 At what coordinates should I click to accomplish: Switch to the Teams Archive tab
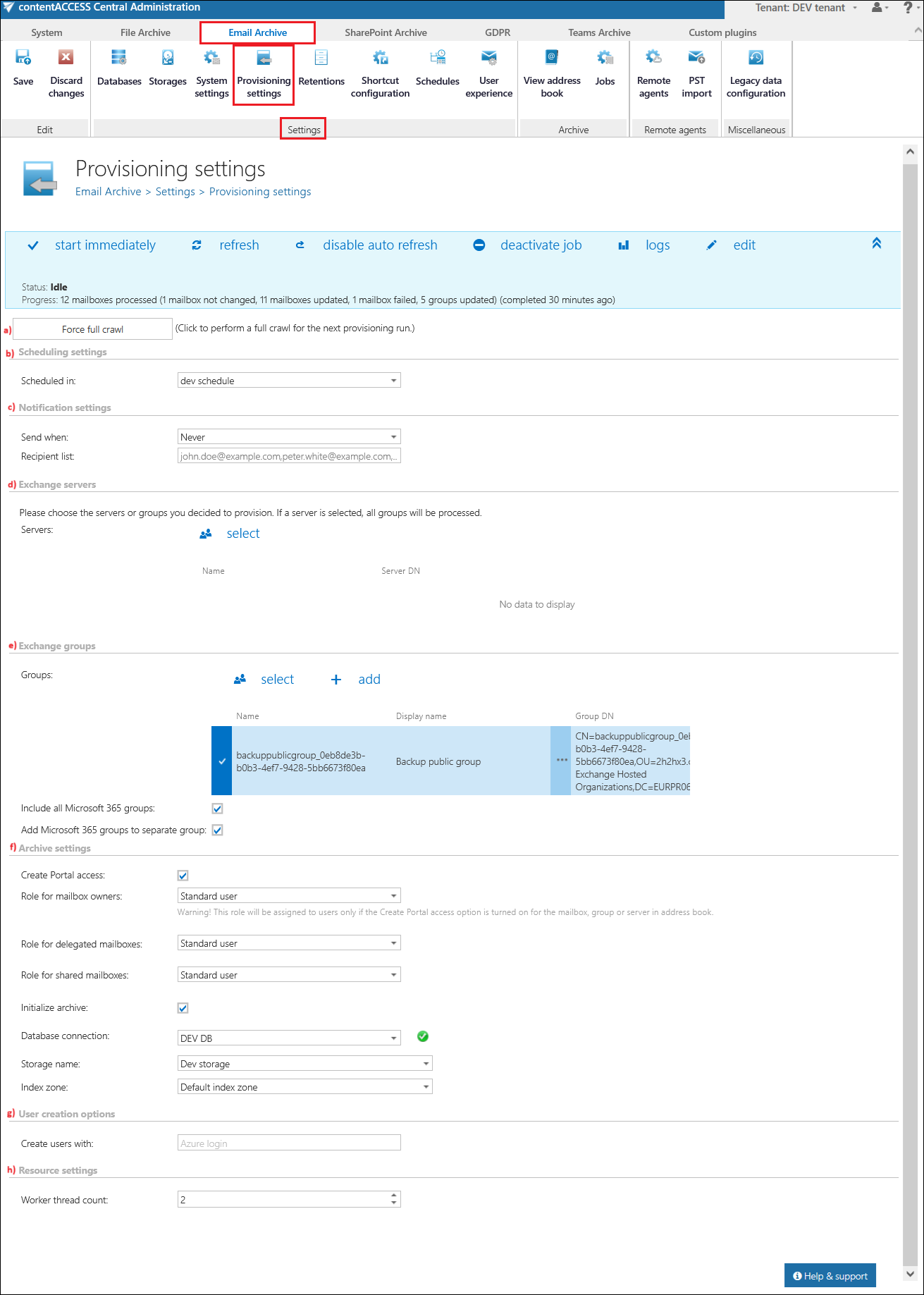[599, 32]
